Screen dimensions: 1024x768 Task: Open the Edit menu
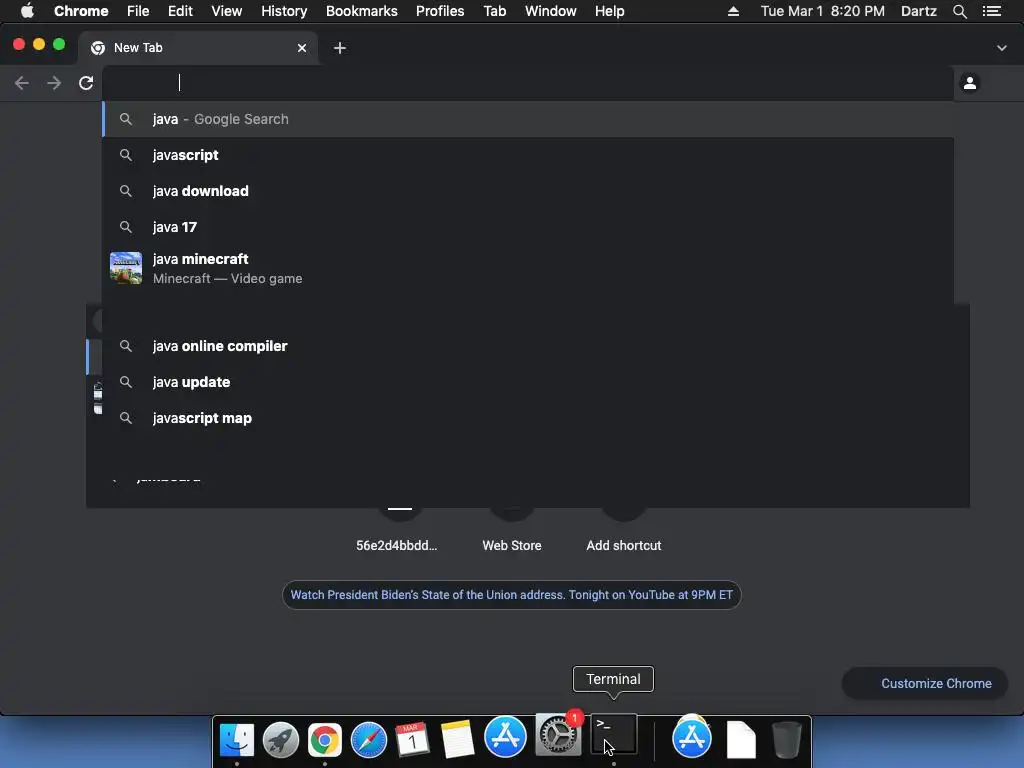coord(180,11)
